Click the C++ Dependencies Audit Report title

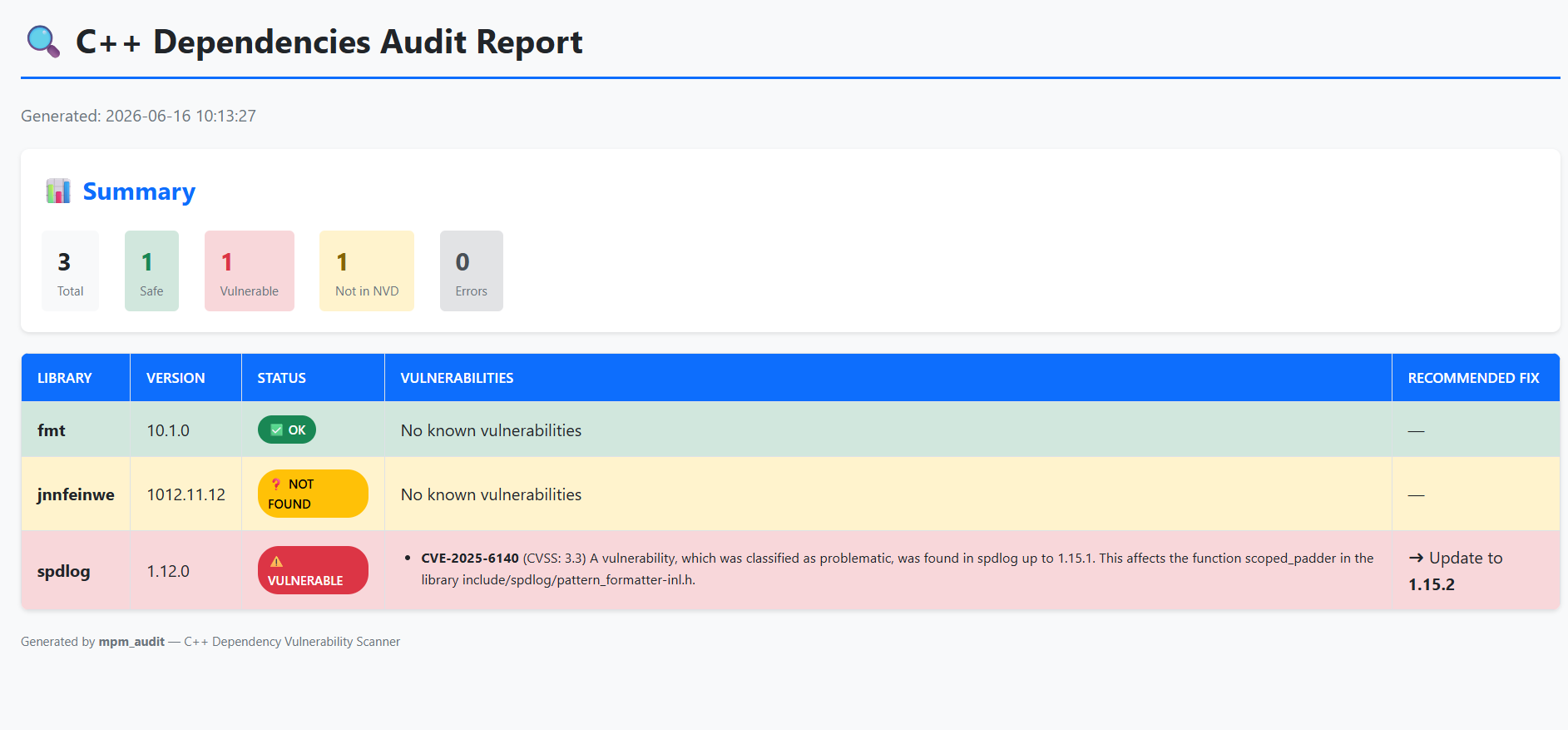[x=329, y=42]
